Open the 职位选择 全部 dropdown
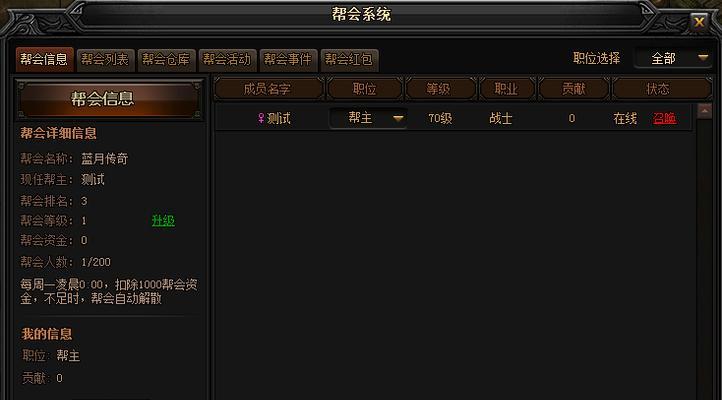 [x=674, y=58]
